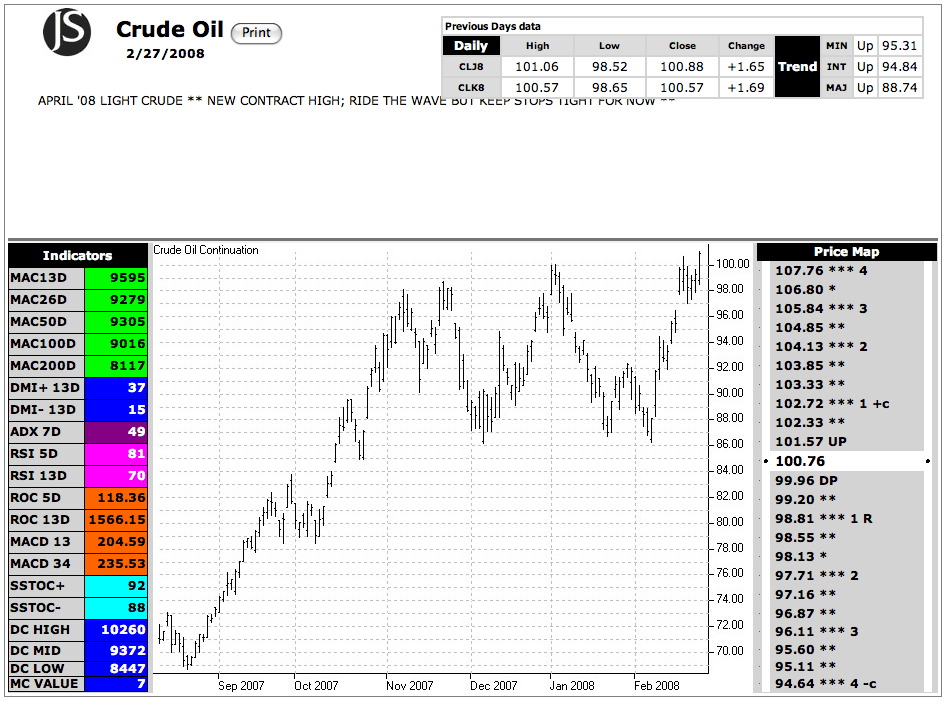Click the black Trend label box
This screenshot has width=946, height=701.
click(x=797, y=66)
